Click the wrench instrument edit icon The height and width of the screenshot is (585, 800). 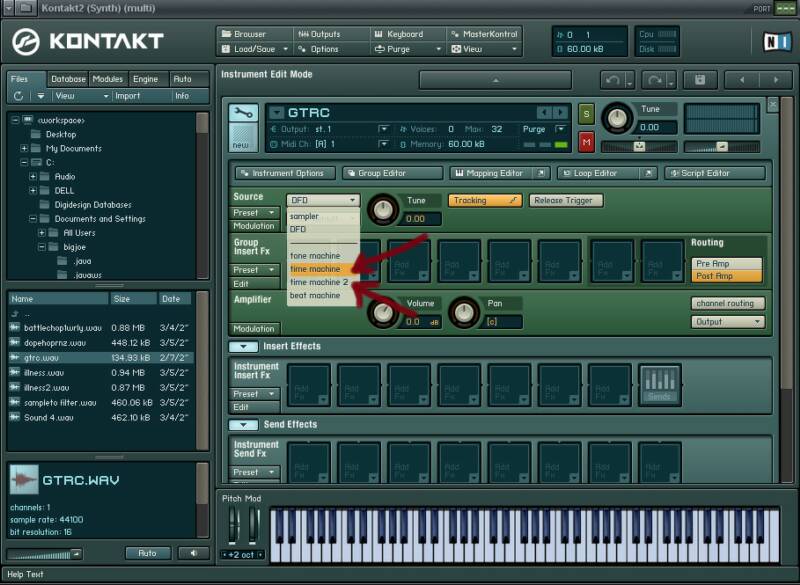click(x=243, y=113)
